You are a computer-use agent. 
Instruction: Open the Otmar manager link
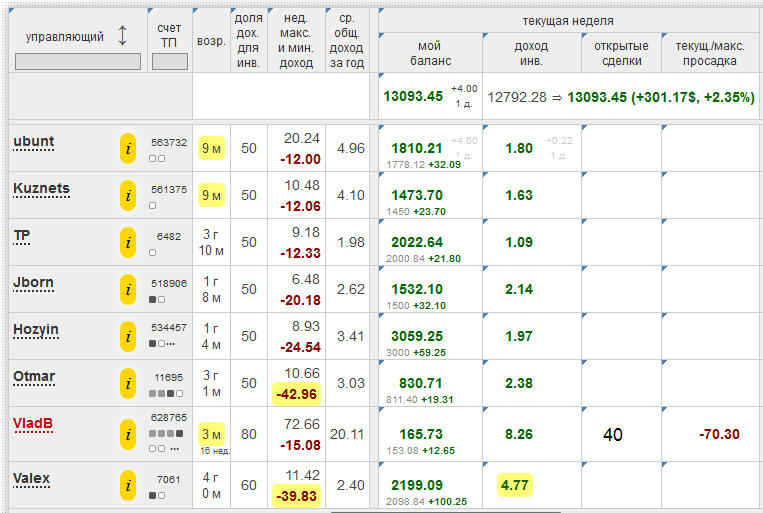[34, 377]
